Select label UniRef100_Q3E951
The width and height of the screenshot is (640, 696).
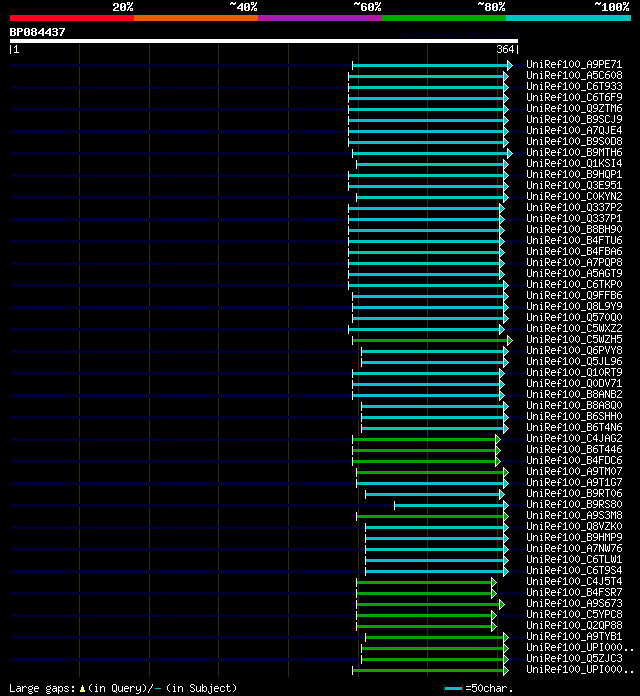[x=574, y=185]
